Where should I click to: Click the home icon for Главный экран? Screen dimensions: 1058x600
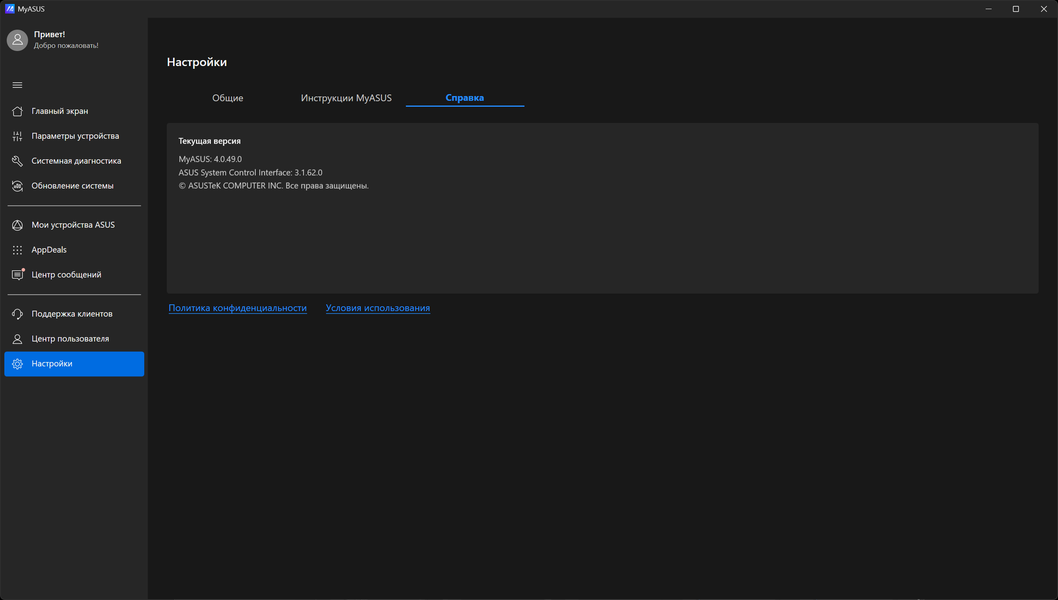[x=18, y=111]
